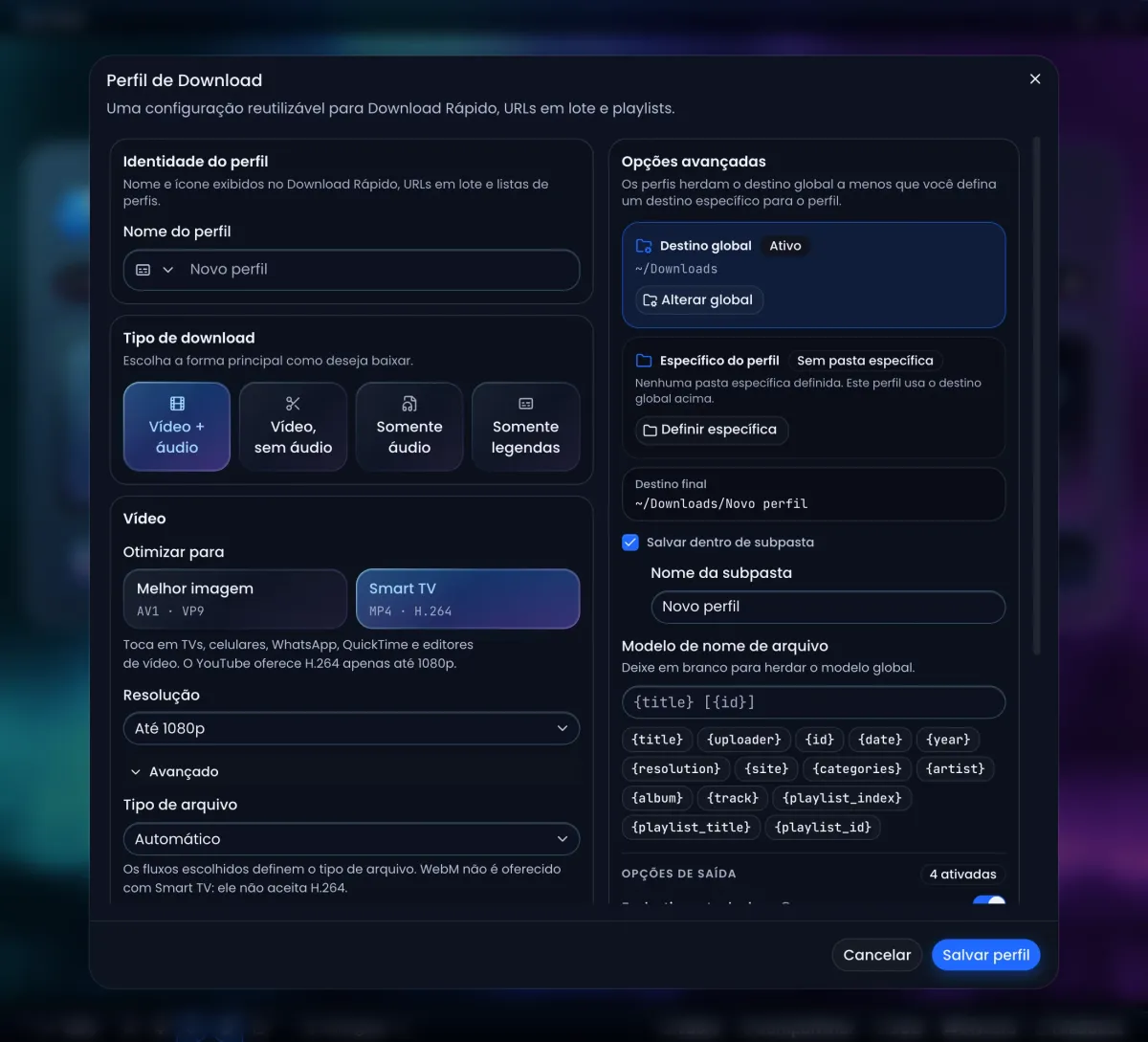This screenshot has width=1148, height=1042.
Task: Insert the {site} token
Action: [x=766, y=768]
